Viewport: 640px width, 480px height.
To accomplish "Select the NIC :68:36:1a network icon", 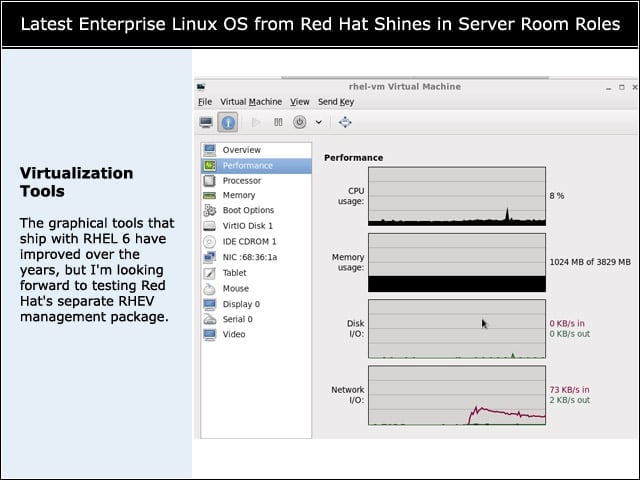I will (x=209, y=257).
